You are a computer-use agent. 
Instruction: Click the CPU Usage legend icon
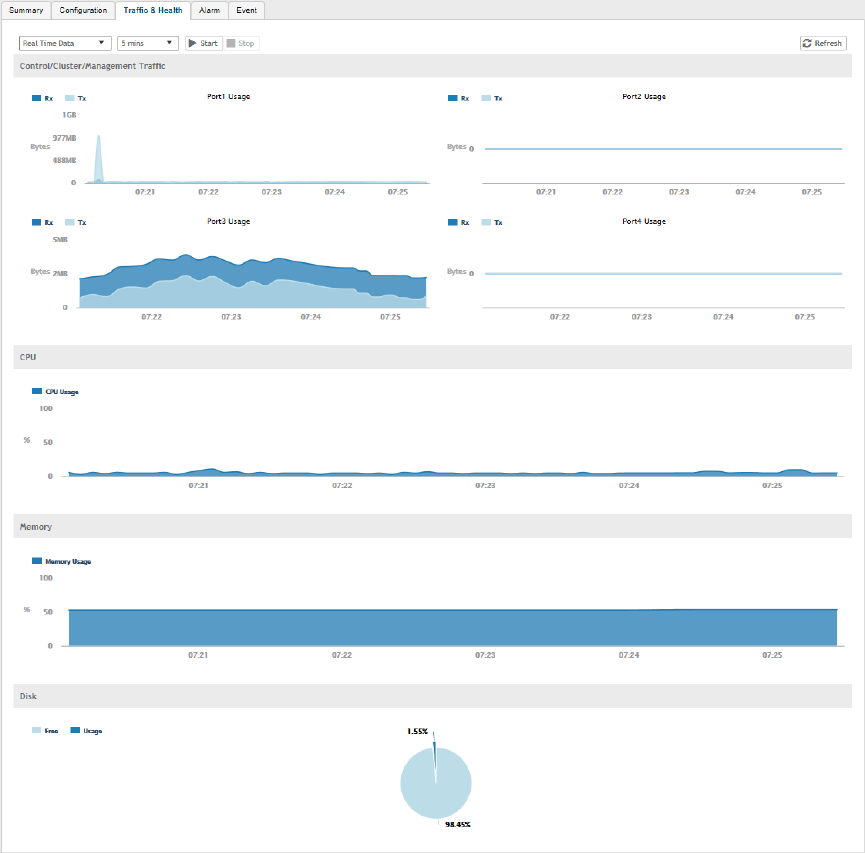click(x=37, y=391)
